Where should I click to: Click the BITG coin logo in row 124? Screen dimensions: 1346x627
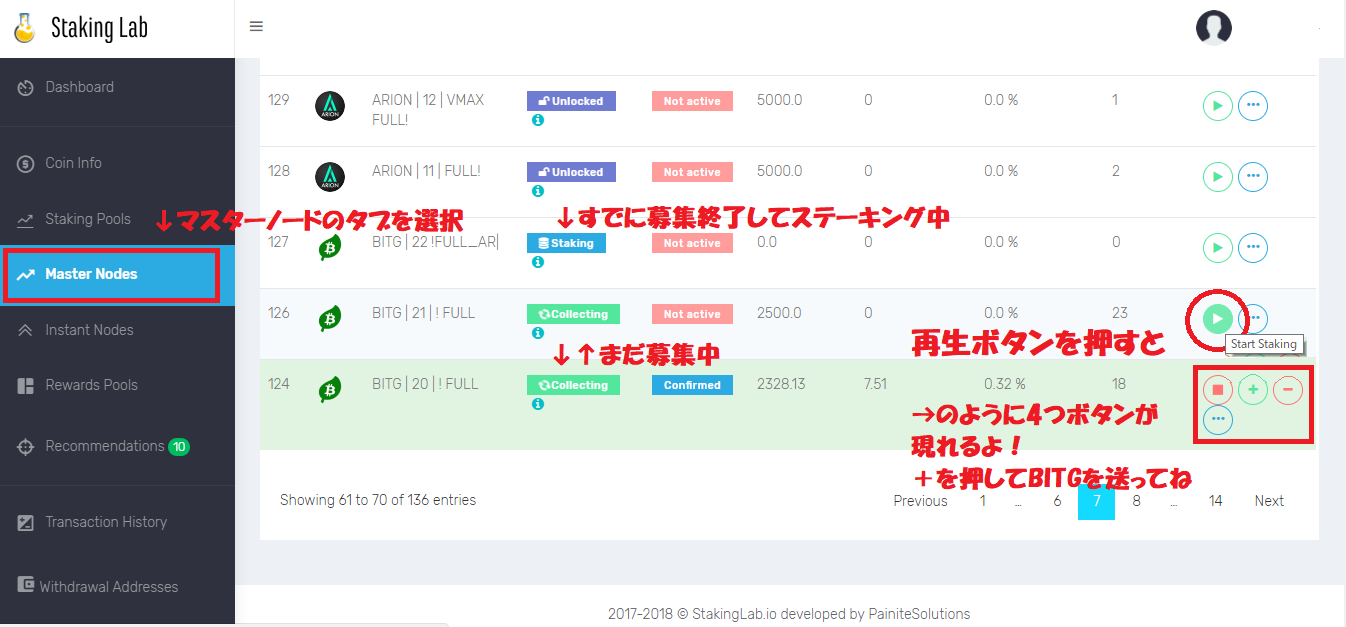[330, 389]
